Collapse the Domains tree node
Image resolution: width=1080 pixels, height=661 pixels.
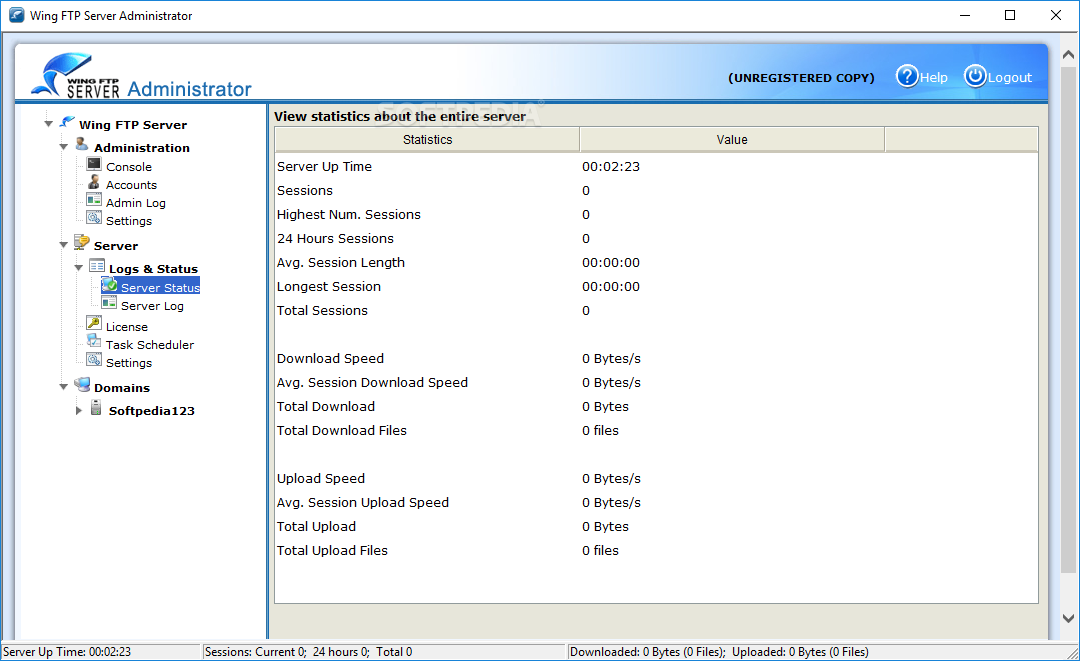[x=63, y=387]
